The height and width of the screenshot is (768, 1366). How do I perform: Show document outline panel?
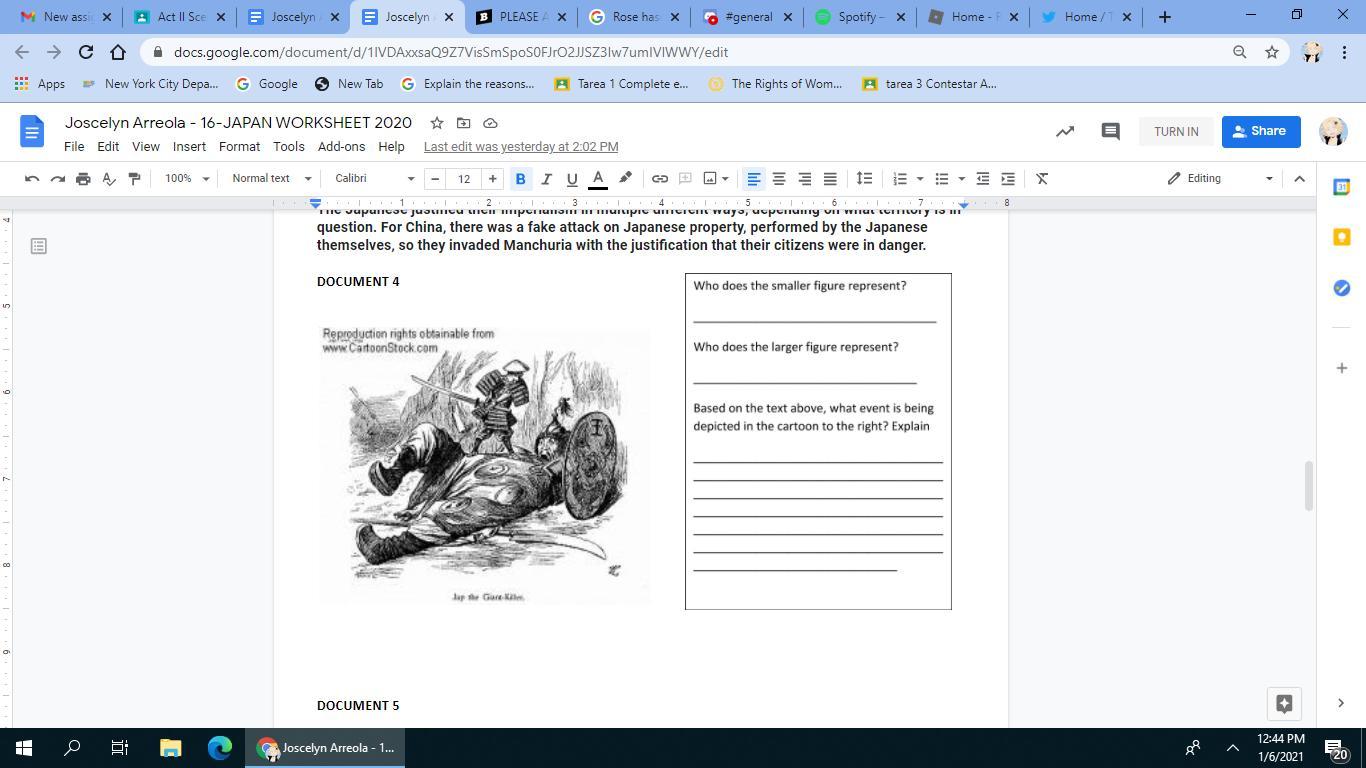pyautogui.click(x=39, y=246)
